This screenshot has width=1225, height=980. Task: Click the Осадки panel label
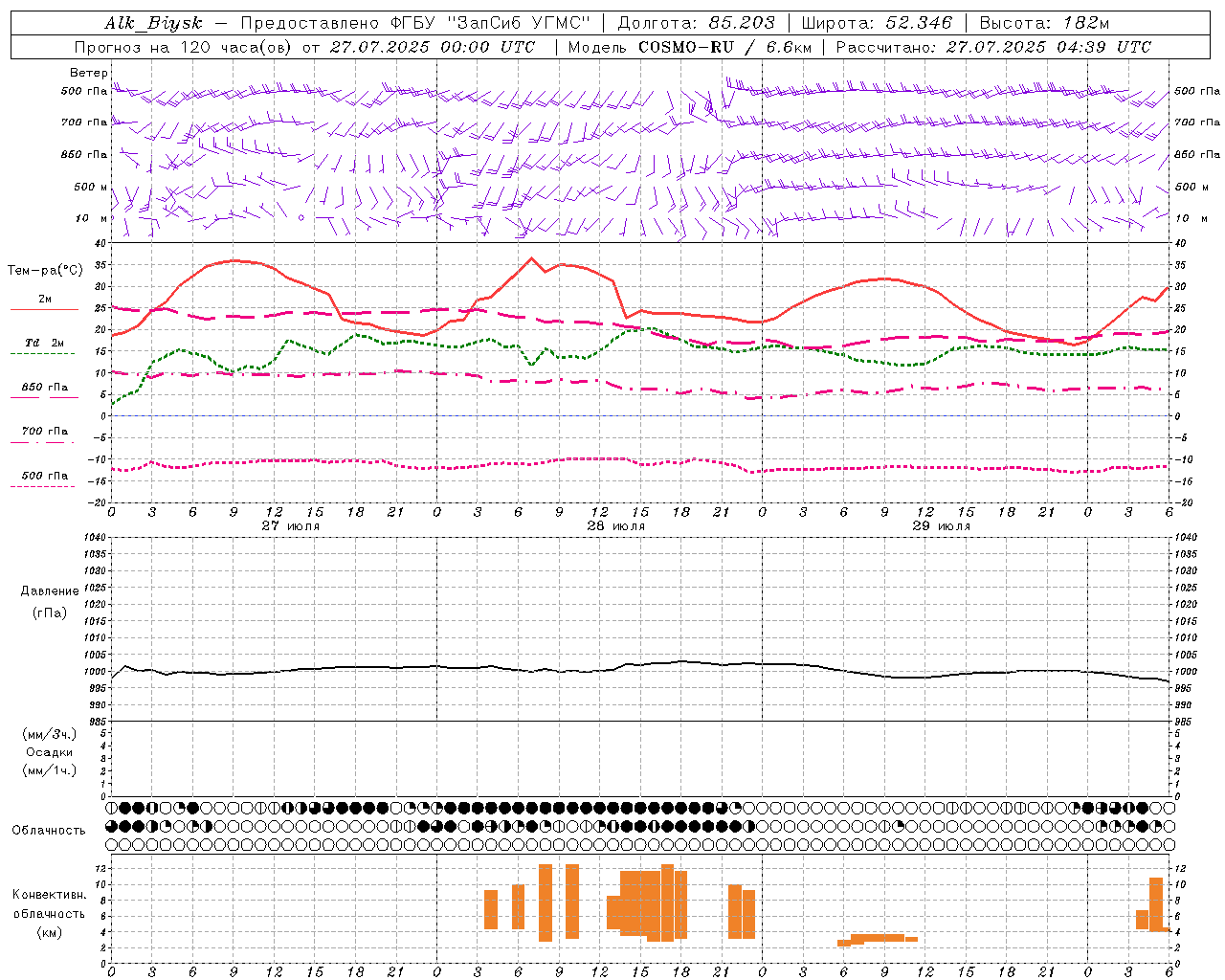click(x=50, y=752)
